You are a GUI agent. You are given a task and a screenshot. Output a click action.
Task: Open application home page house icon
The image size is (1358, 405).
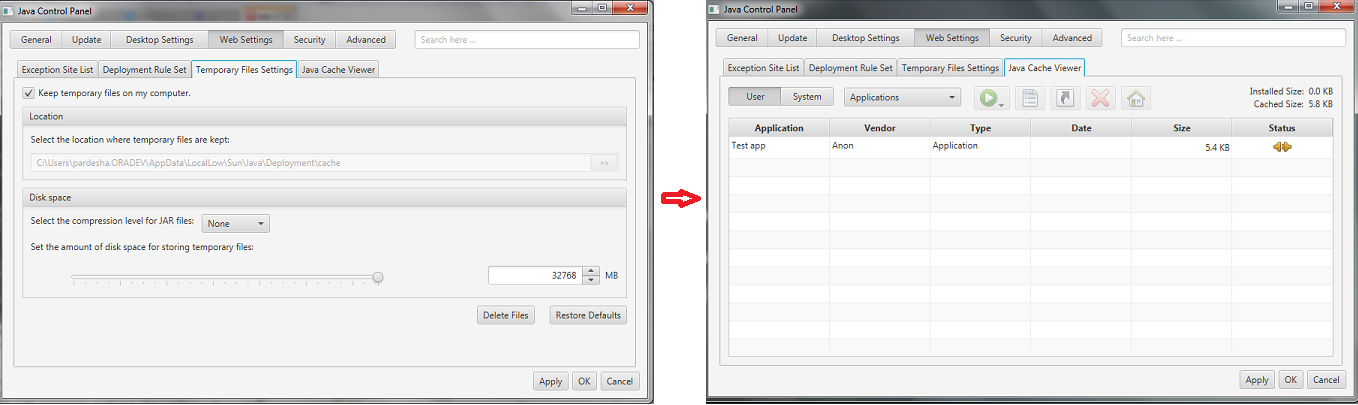pyautogui.click(x=1135, y=98)
